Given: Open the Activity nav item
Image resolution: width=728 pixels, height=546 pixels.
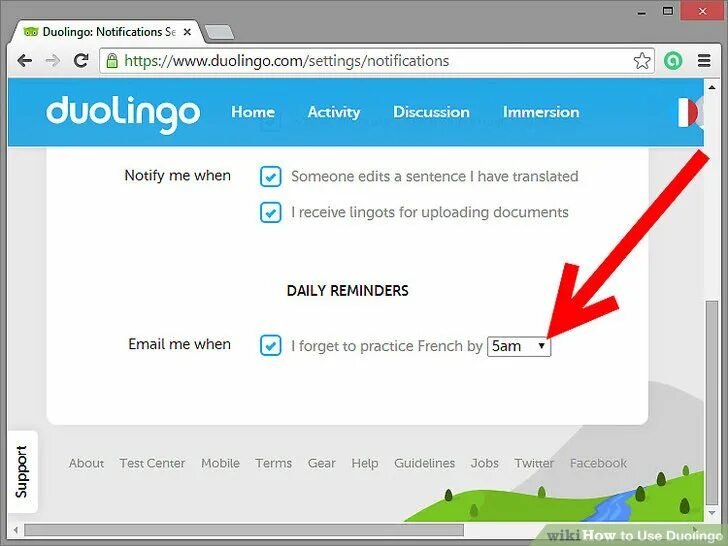Looking at the screenshot, I should pyautogui.click(x=334, y=112).
